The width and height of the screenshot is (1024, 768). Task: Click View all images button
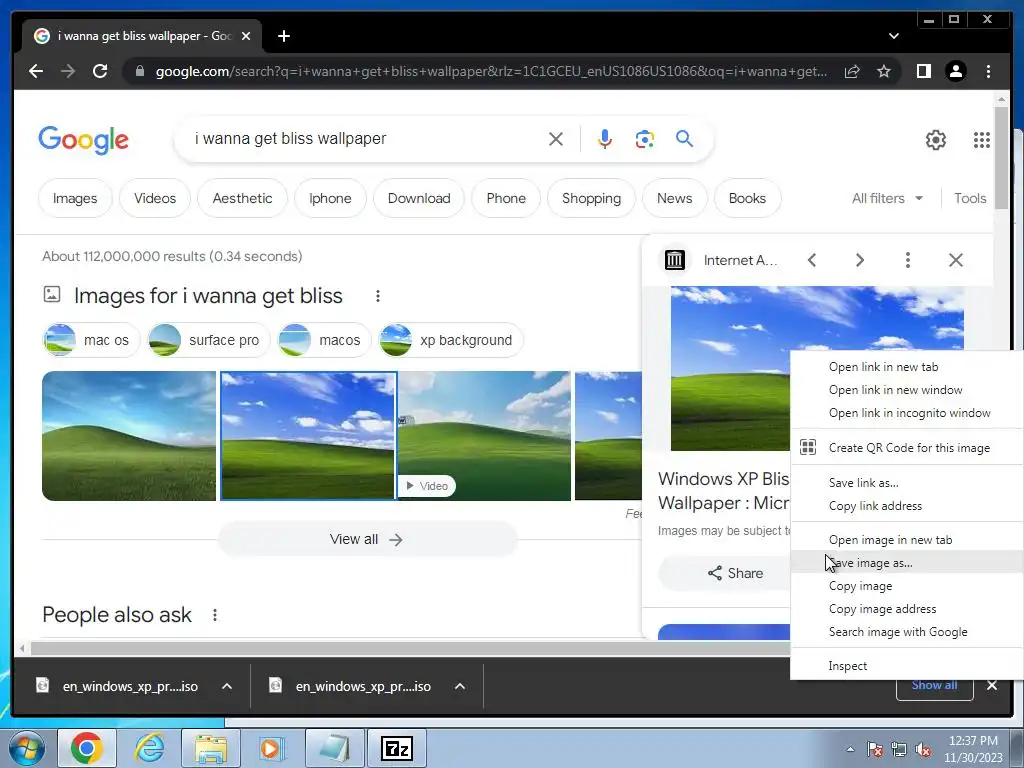click(367, 539)
